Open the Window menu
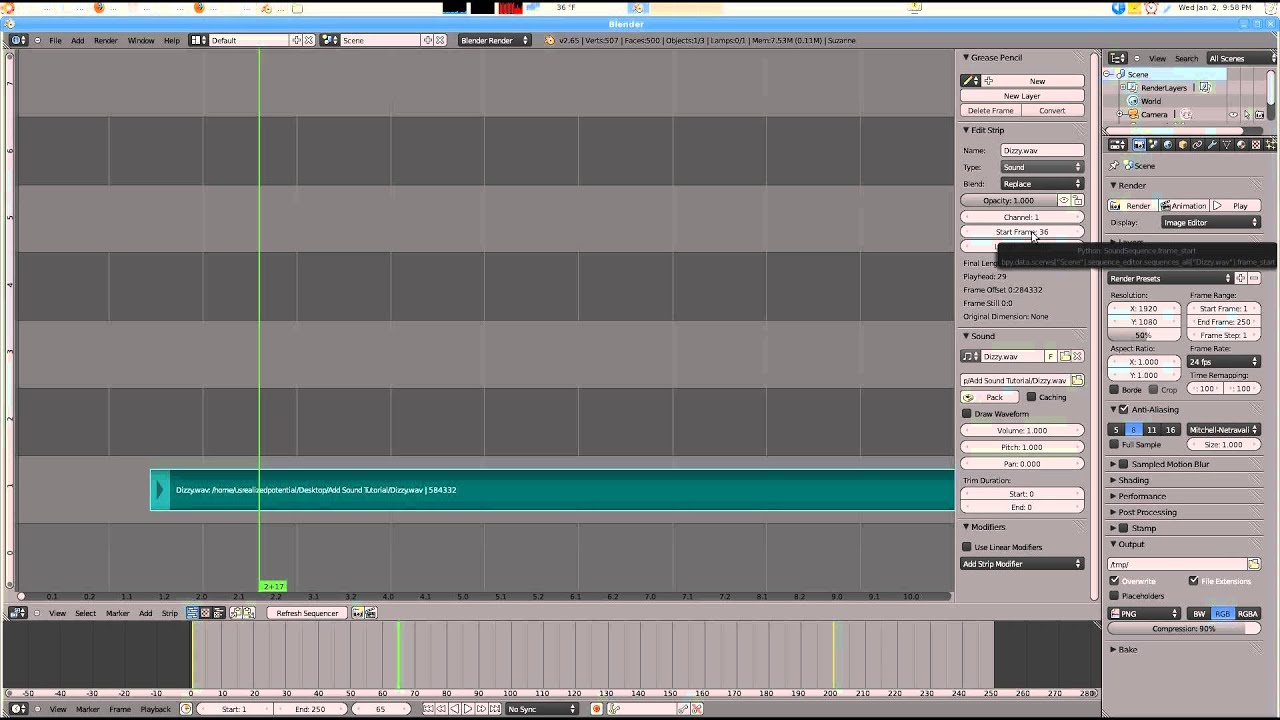The height and width of the screenshot is (720, 1280). coord(141,40)
